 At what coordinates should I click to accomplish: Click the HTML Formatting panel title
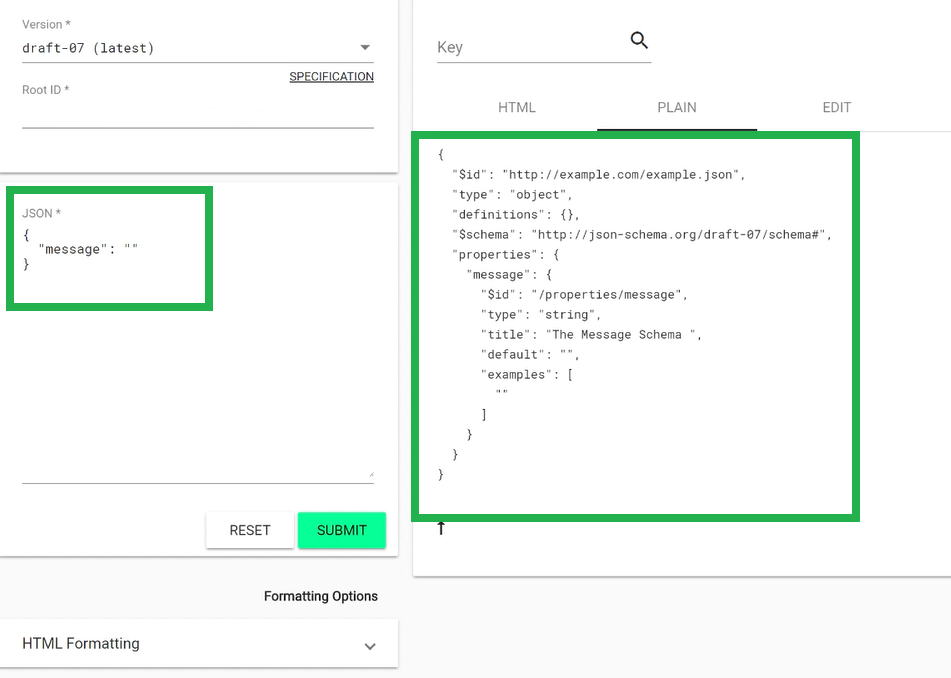[81, 644]
